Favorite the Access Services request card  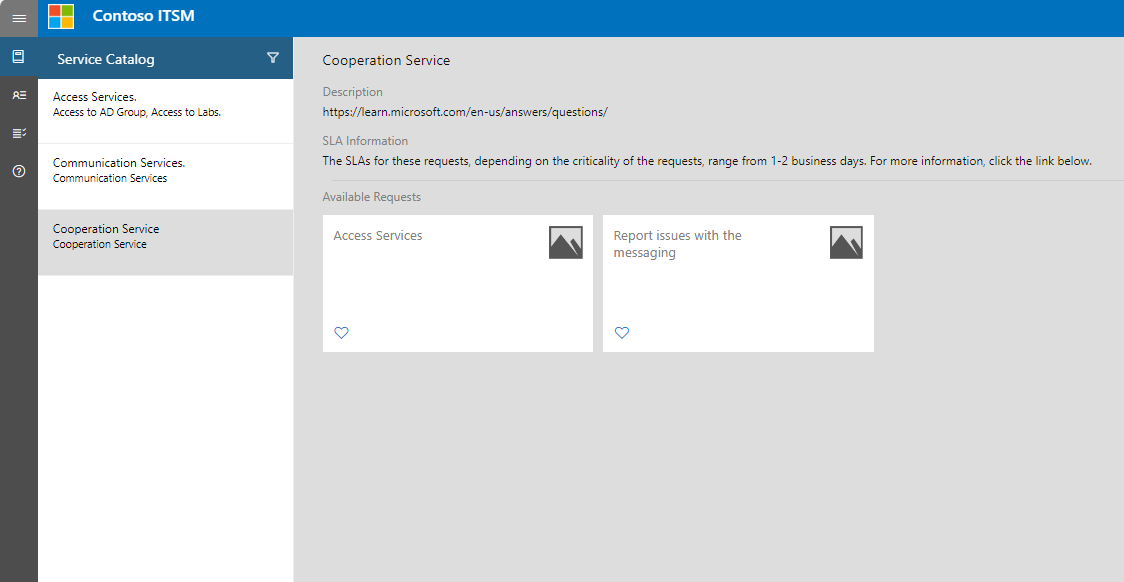point(341,333)
